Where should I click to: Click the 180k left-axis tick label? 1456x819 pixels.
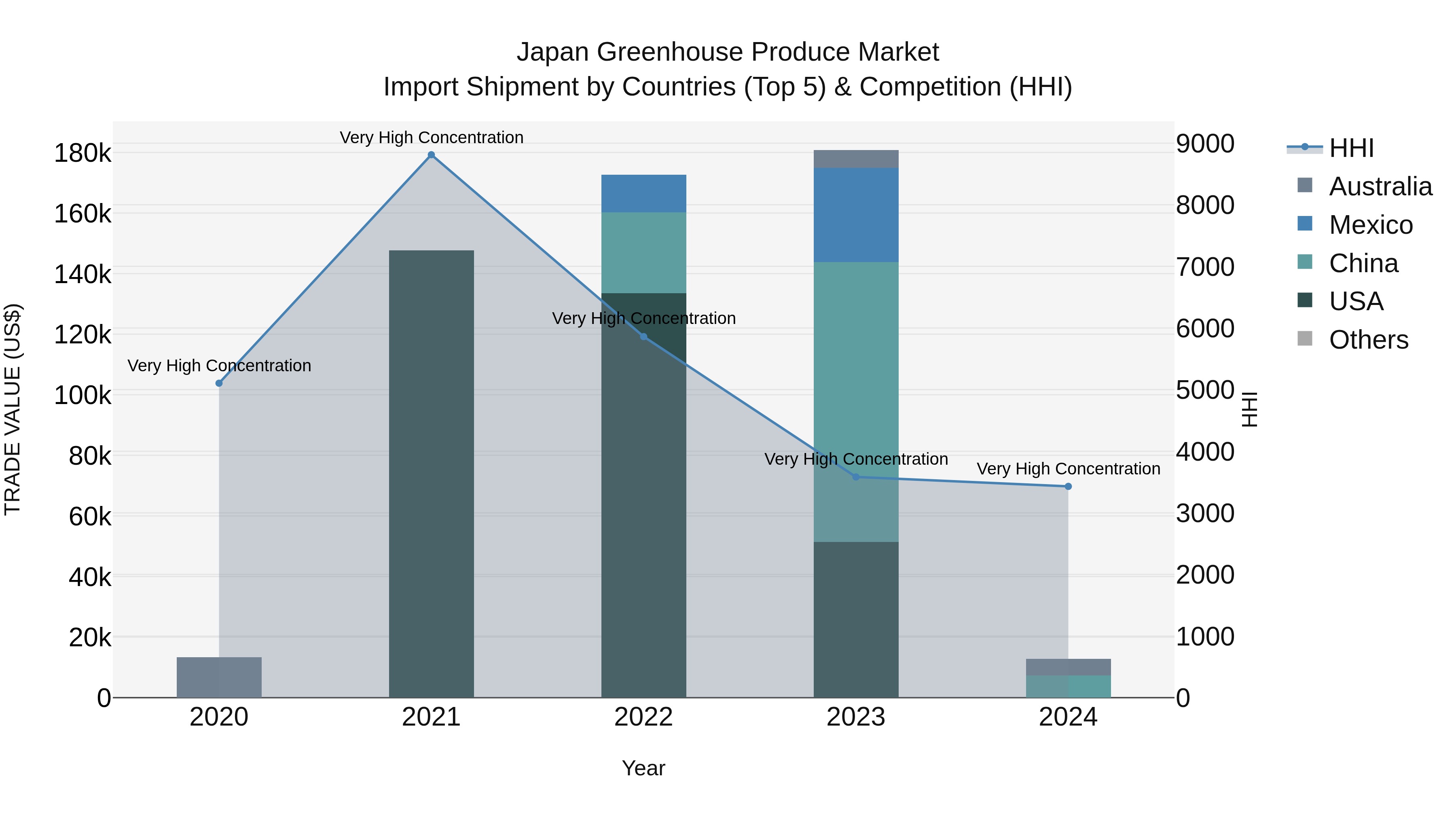click(x=83, y=153)
